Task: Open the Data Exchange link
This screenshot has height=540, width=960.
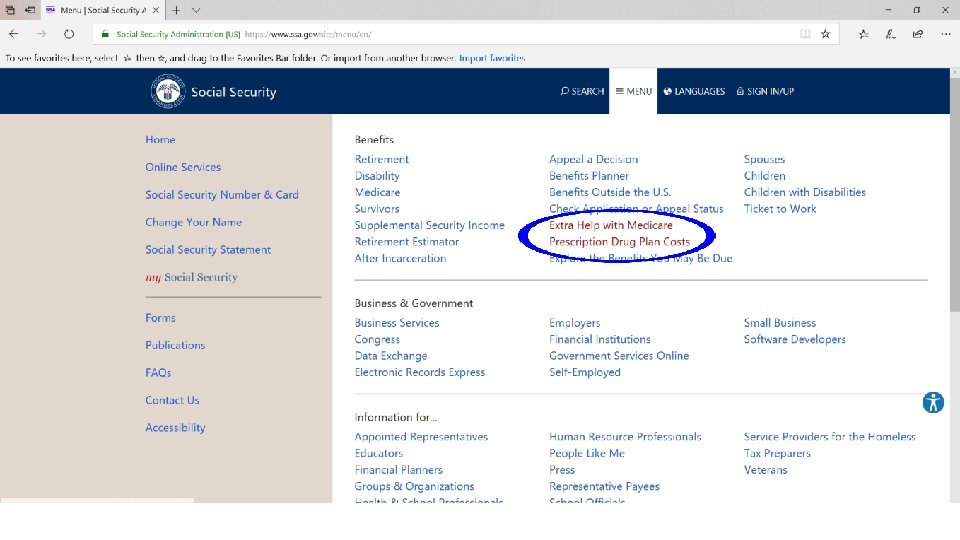Action: point(391,356)
